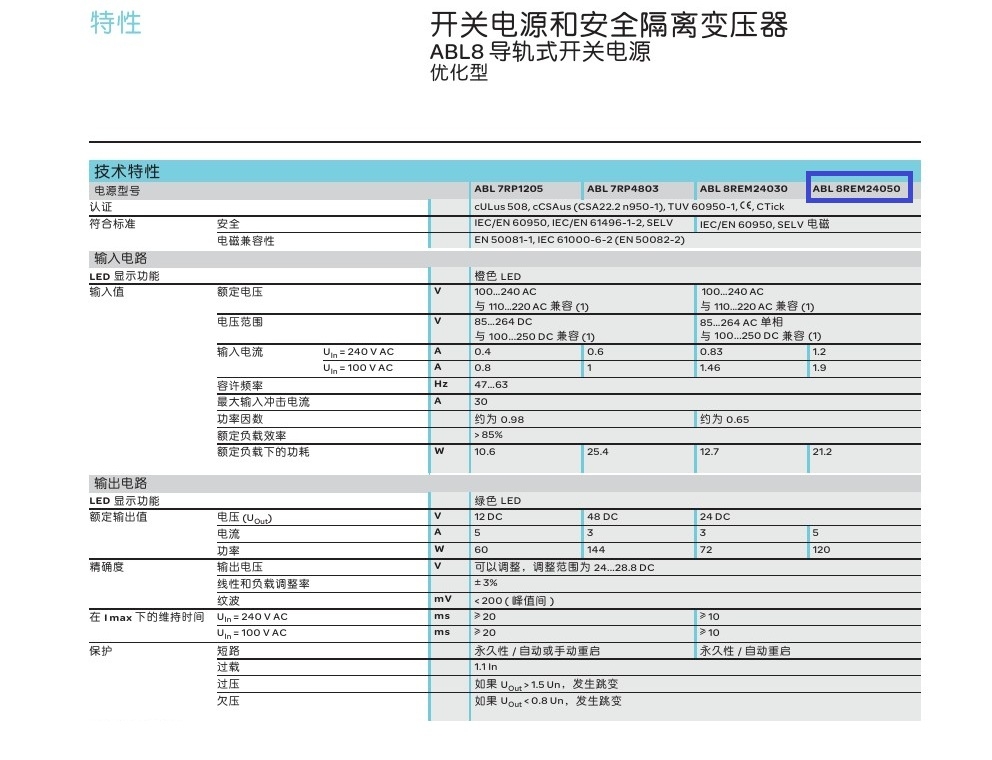Select the 48 DC output voltage
The image size is (992, 760).
coord(602,517)
